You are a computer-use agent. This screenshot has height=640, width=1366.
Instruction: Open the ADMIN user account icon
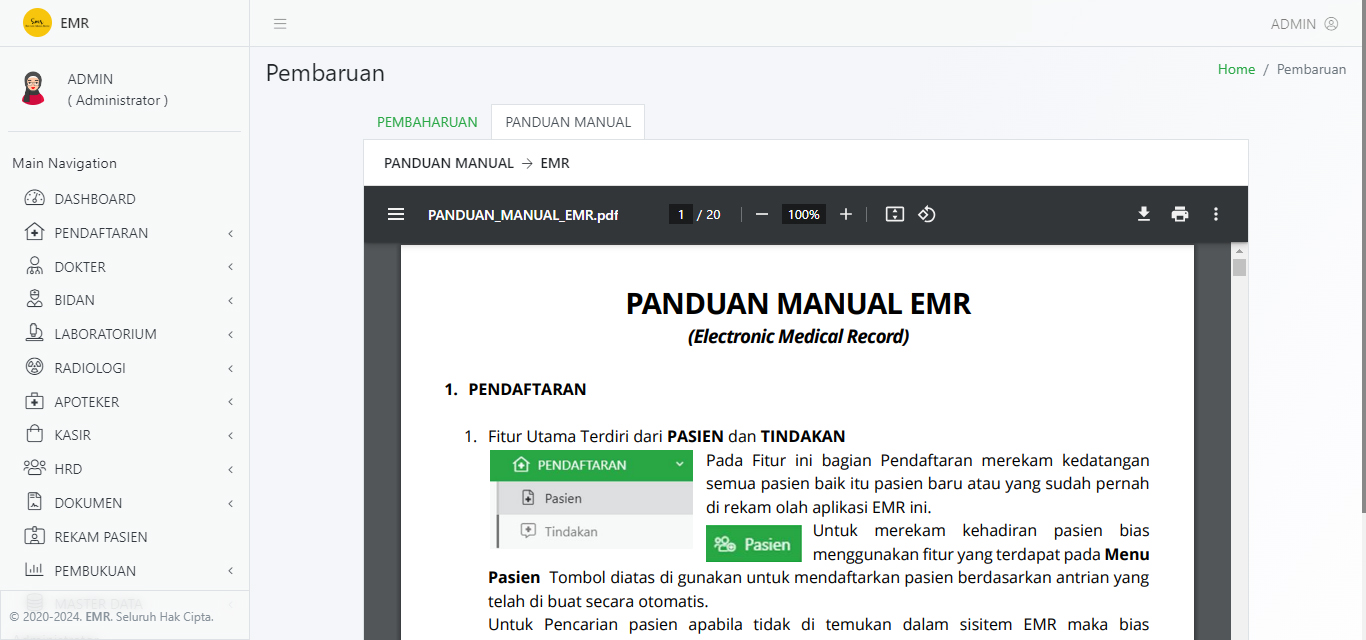coord(1331,24)
